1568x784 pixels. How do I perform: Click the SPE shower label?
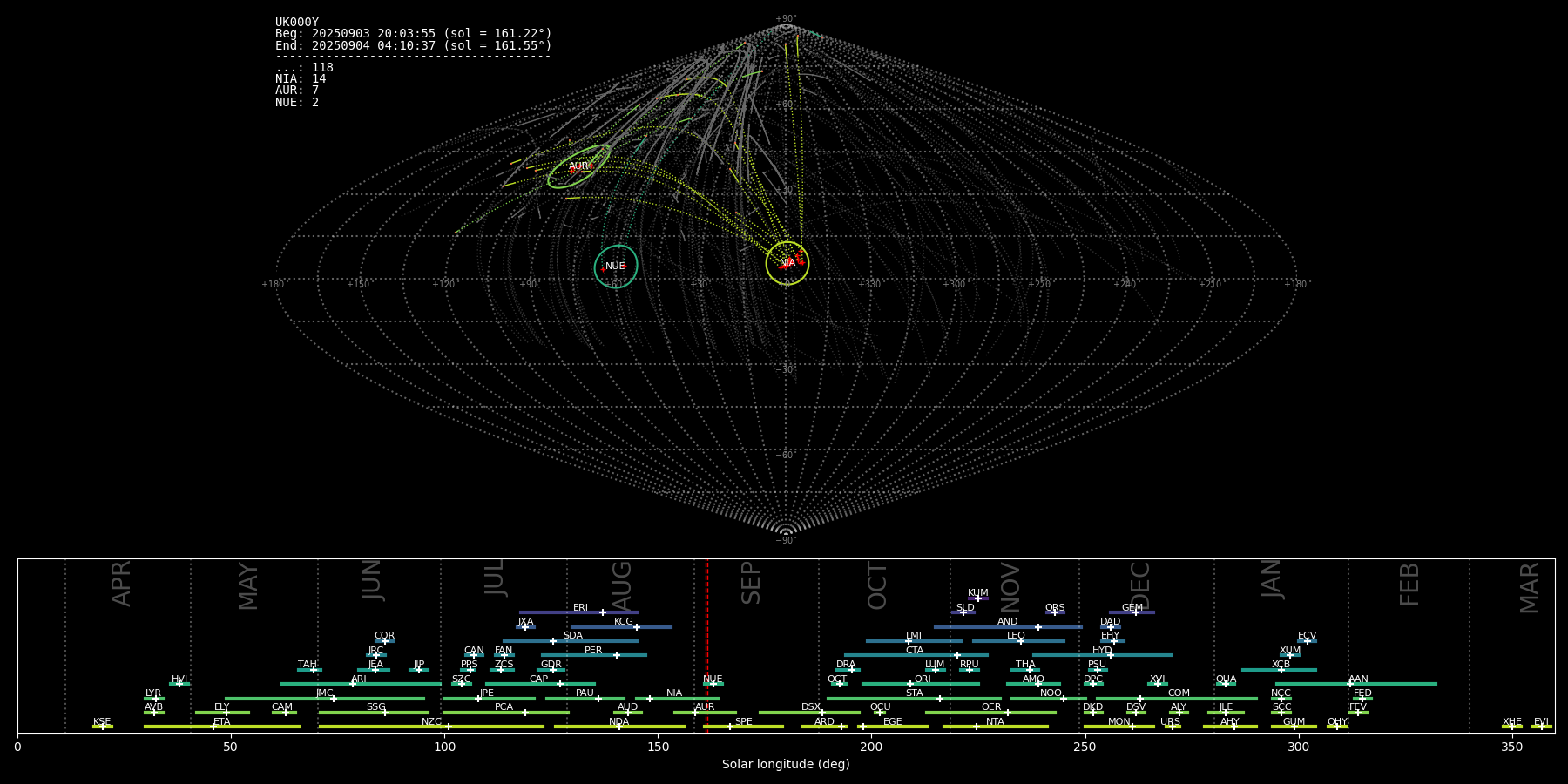[x=744, y=722]
